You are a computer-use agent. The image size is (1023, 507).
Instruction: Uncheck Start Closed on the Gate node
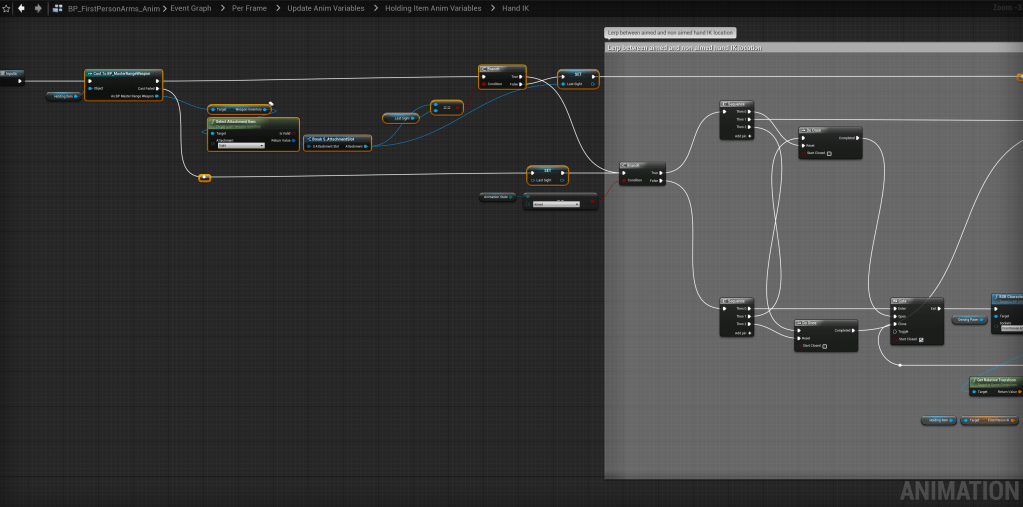click(921, 340)
